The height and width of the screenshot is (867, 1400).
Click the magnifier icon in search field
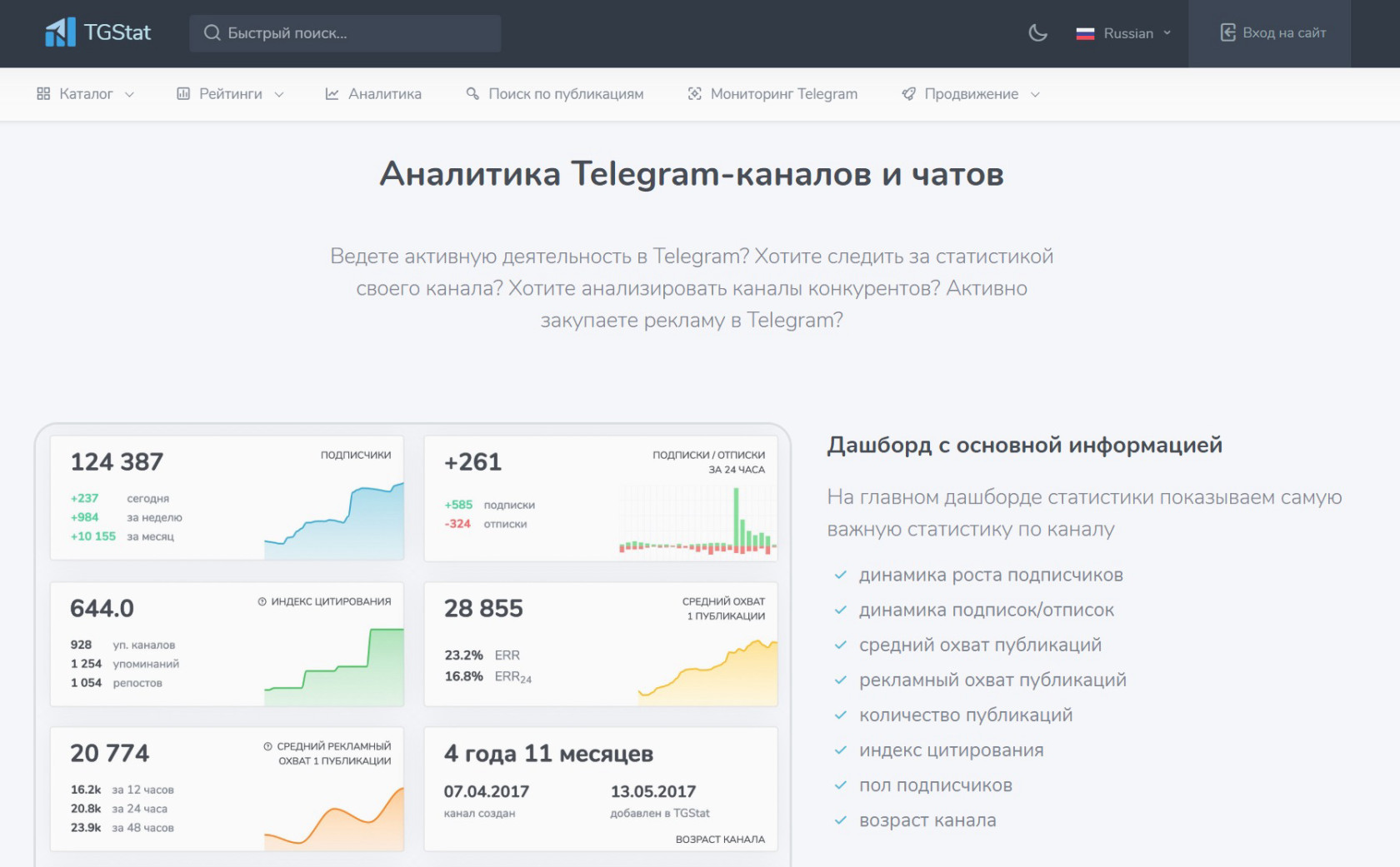[212, 33]
